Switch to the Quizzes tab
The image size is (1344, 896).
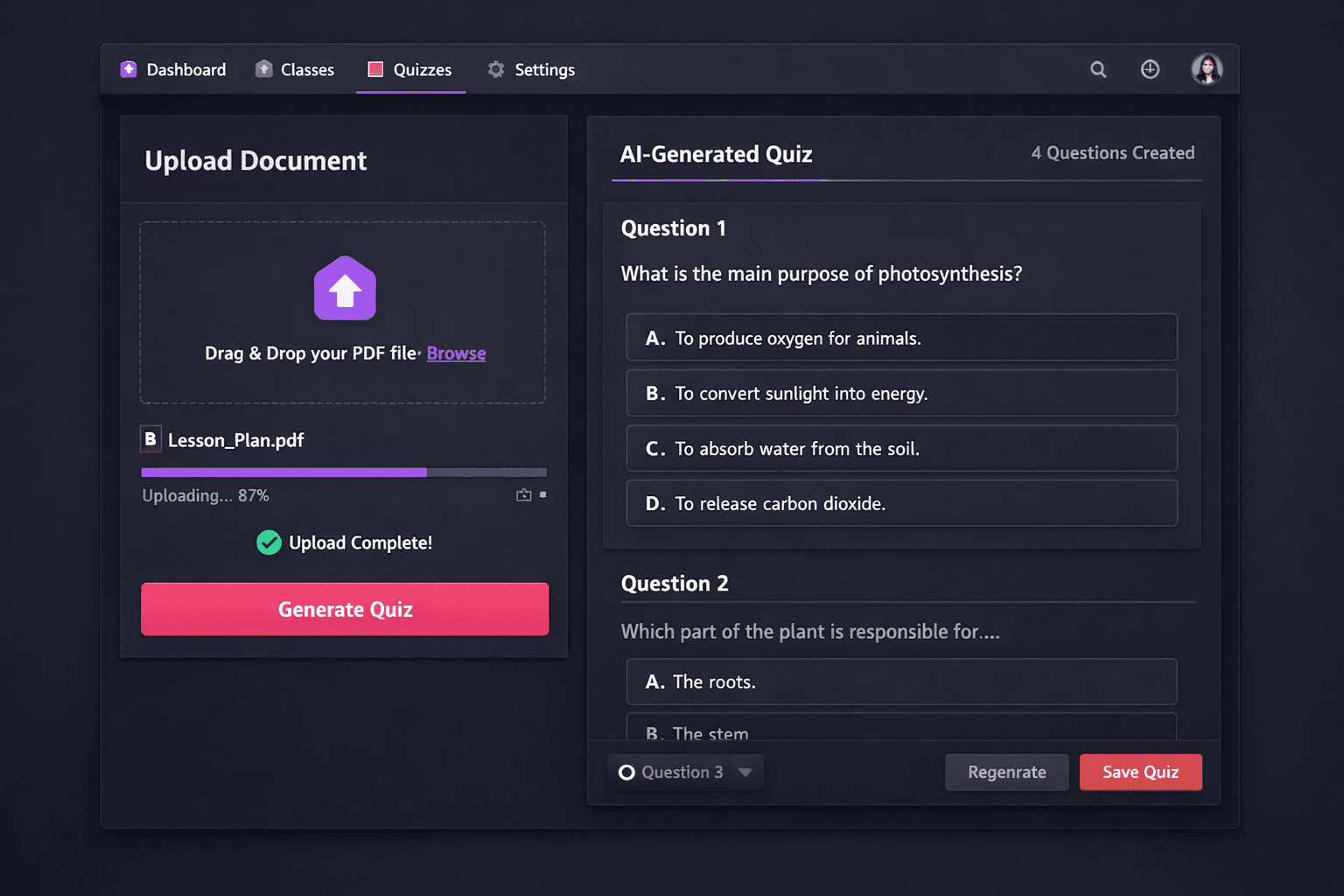pyautogui.click(x=410, y=69)
